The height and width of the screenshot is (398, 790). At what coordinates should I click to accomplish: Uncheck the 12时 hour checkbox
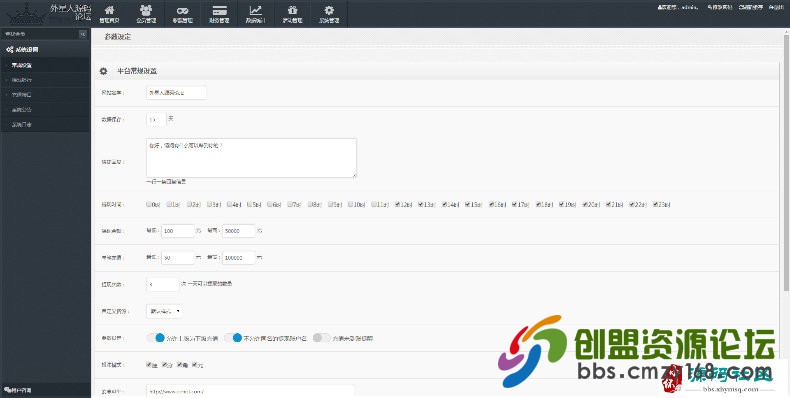coord(398,204)
